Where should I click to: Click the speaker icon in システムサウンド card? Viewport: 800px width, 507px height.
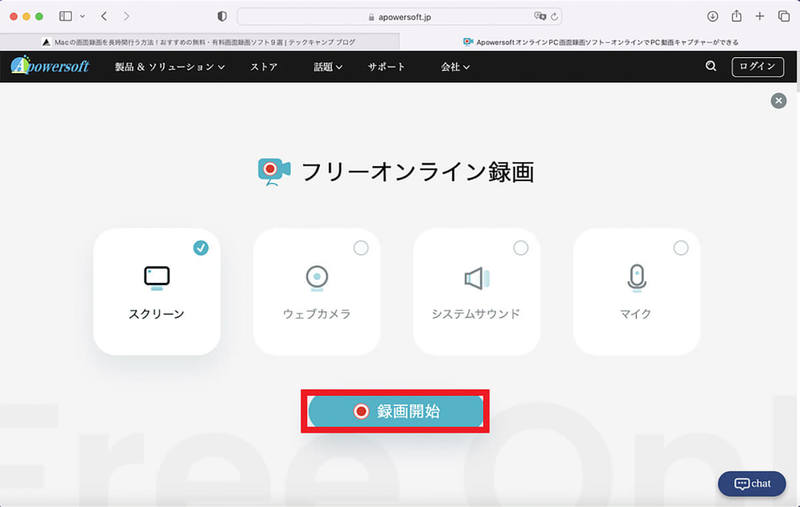tap(477, 278)
